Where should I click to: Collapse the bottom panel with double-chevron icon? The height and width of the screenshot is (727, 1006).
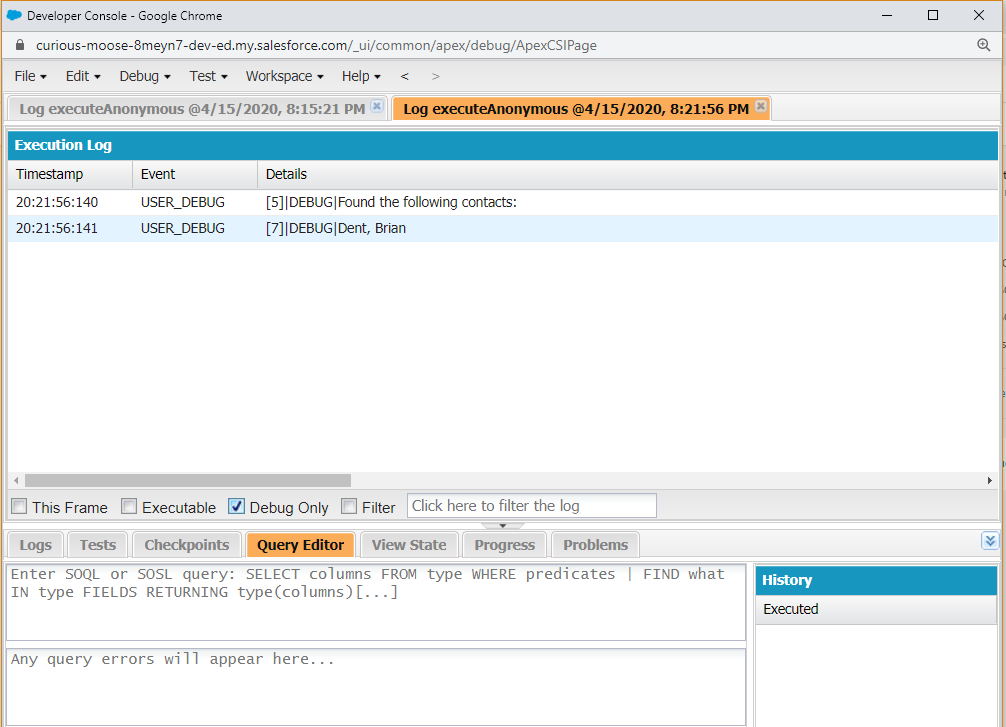tap(989, 541)
